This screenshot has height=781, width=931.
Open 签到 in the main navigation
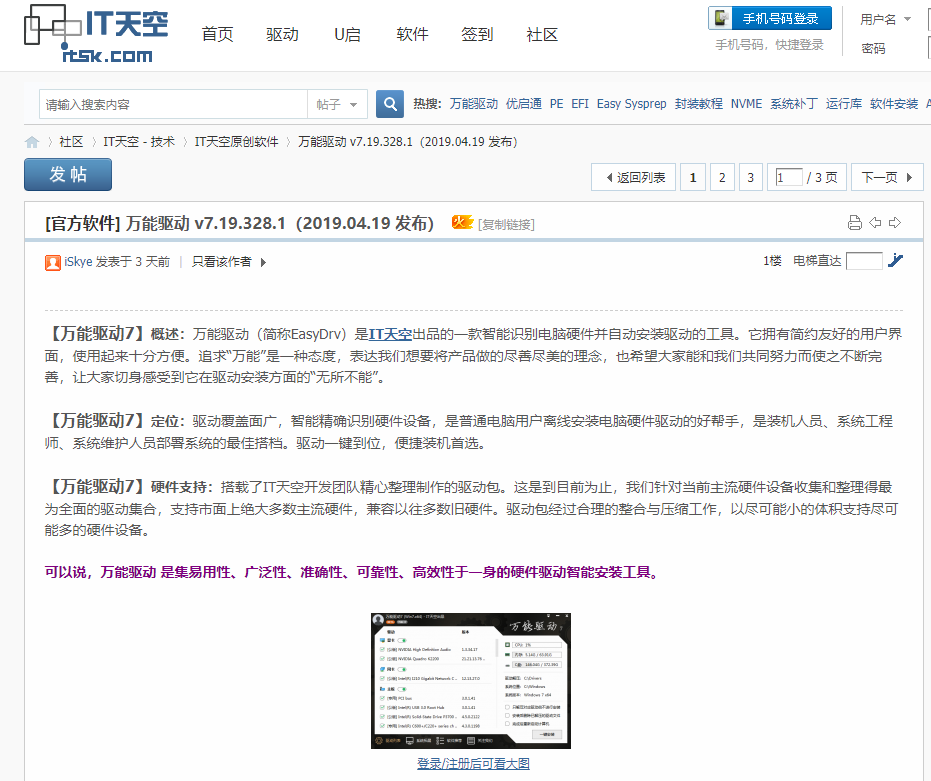477,34
